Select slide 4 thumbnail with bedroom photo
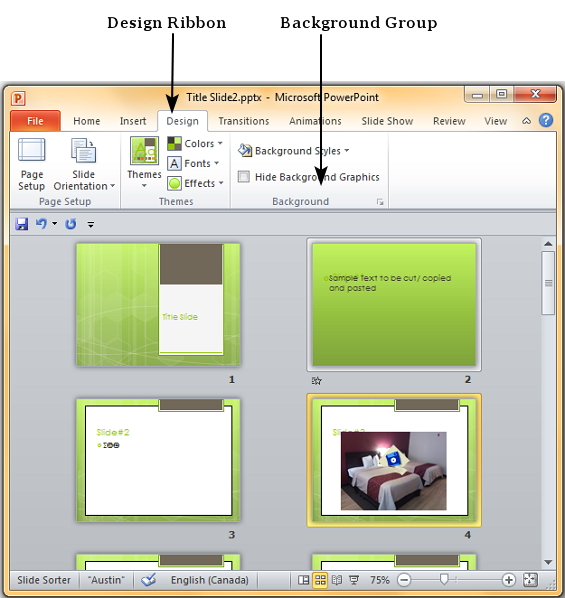 (394, 460)
